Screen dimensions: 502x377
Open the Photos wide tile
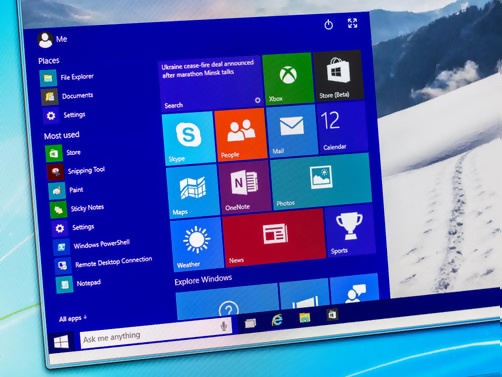[321, 182]
